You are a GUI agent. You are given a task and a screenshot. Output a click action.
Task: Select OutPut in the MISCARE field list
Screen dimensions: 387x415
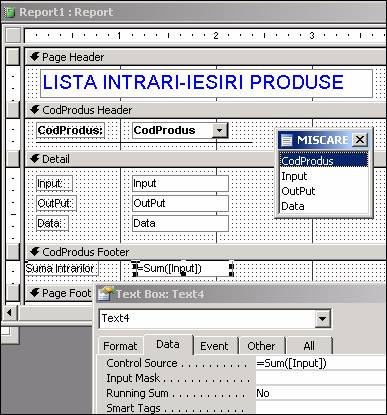298,191
